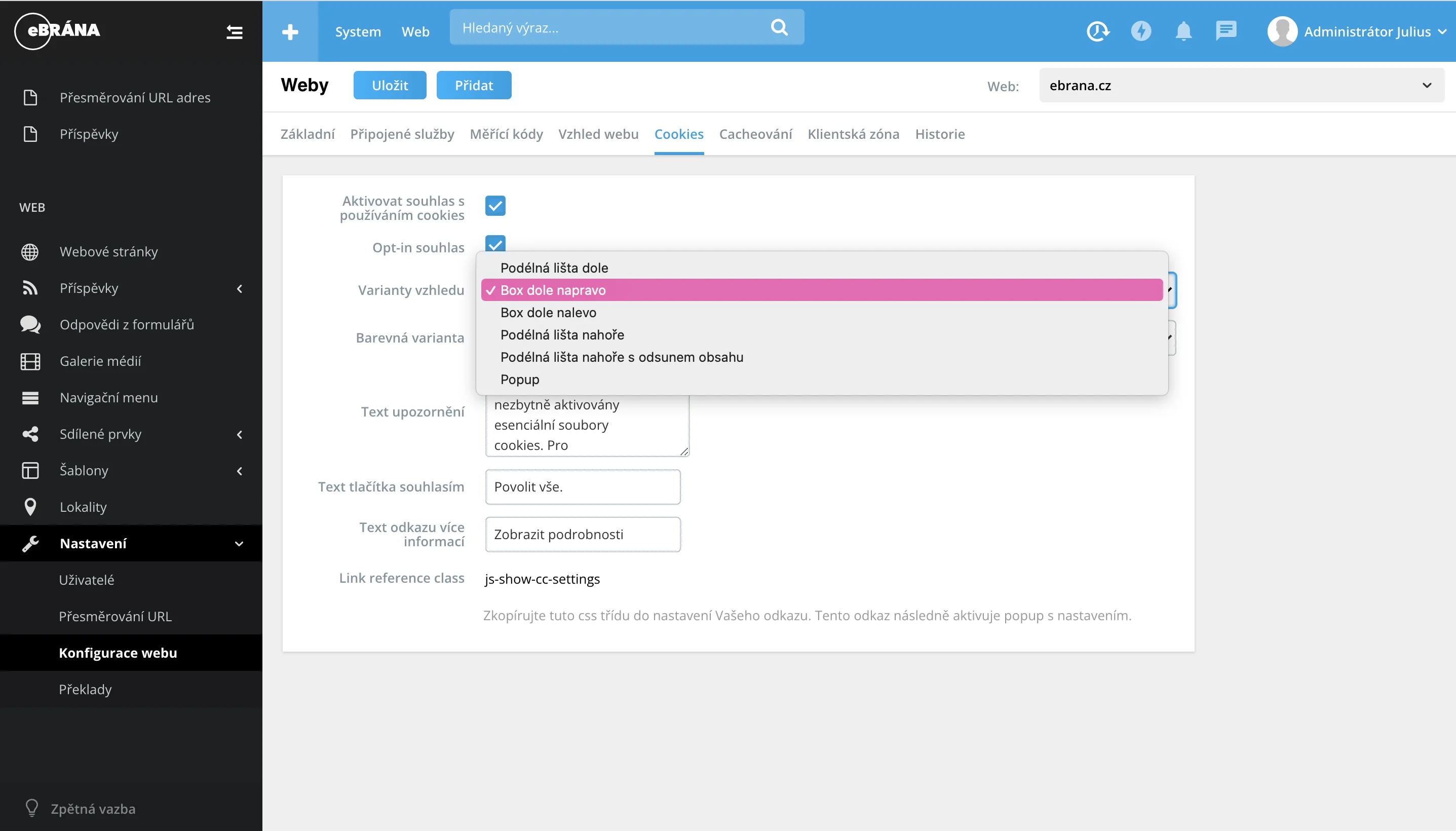Click the administrator avatar icon
1456x831 pixels.
point(1282,31)
